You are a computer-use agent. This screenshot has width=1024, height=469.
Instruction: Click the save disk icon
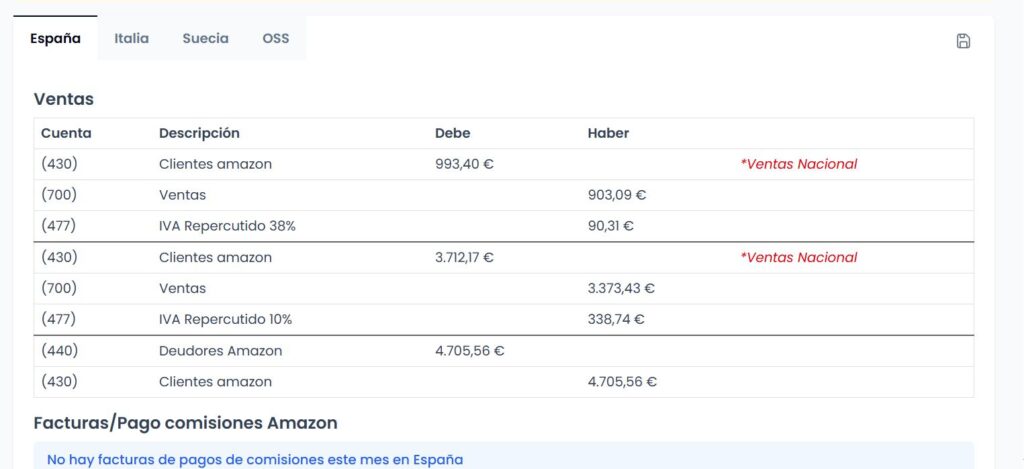click(x=963, y=41)
